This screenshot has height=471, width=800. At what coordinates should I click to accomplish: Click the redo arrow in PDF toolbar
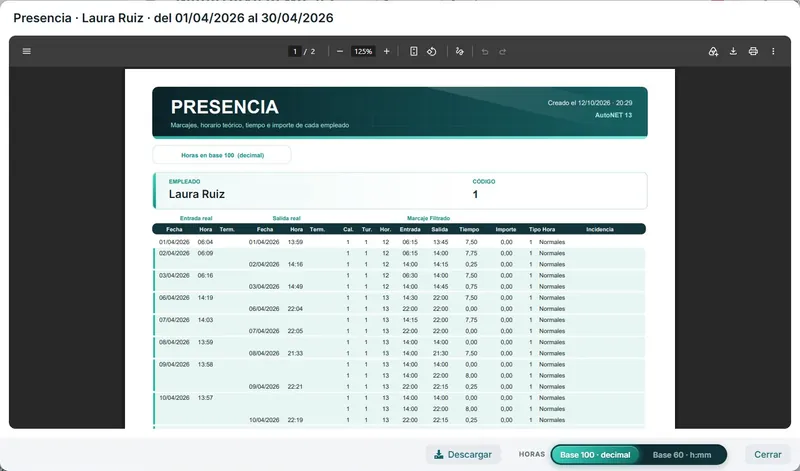tap(503, 52)
